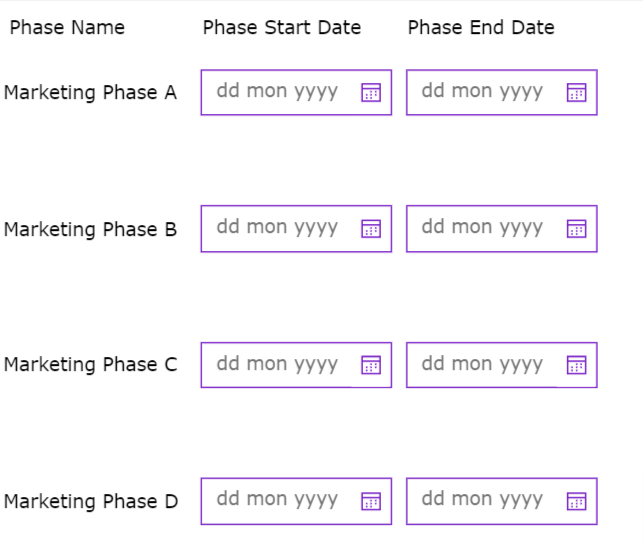Screen dimensions: 643x560
Task: Open calendar for Marketing Phase D end date
Action: click(576, 501)
